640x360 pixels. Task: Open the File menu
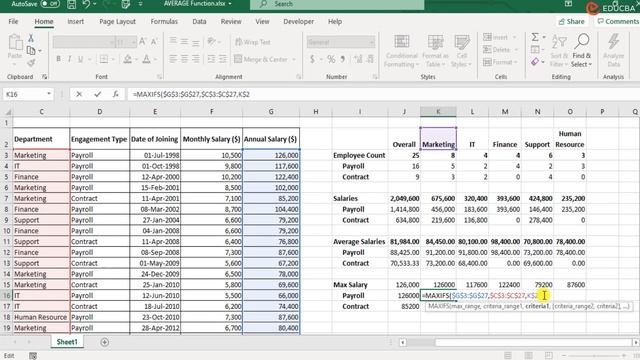tap(13, 22)
